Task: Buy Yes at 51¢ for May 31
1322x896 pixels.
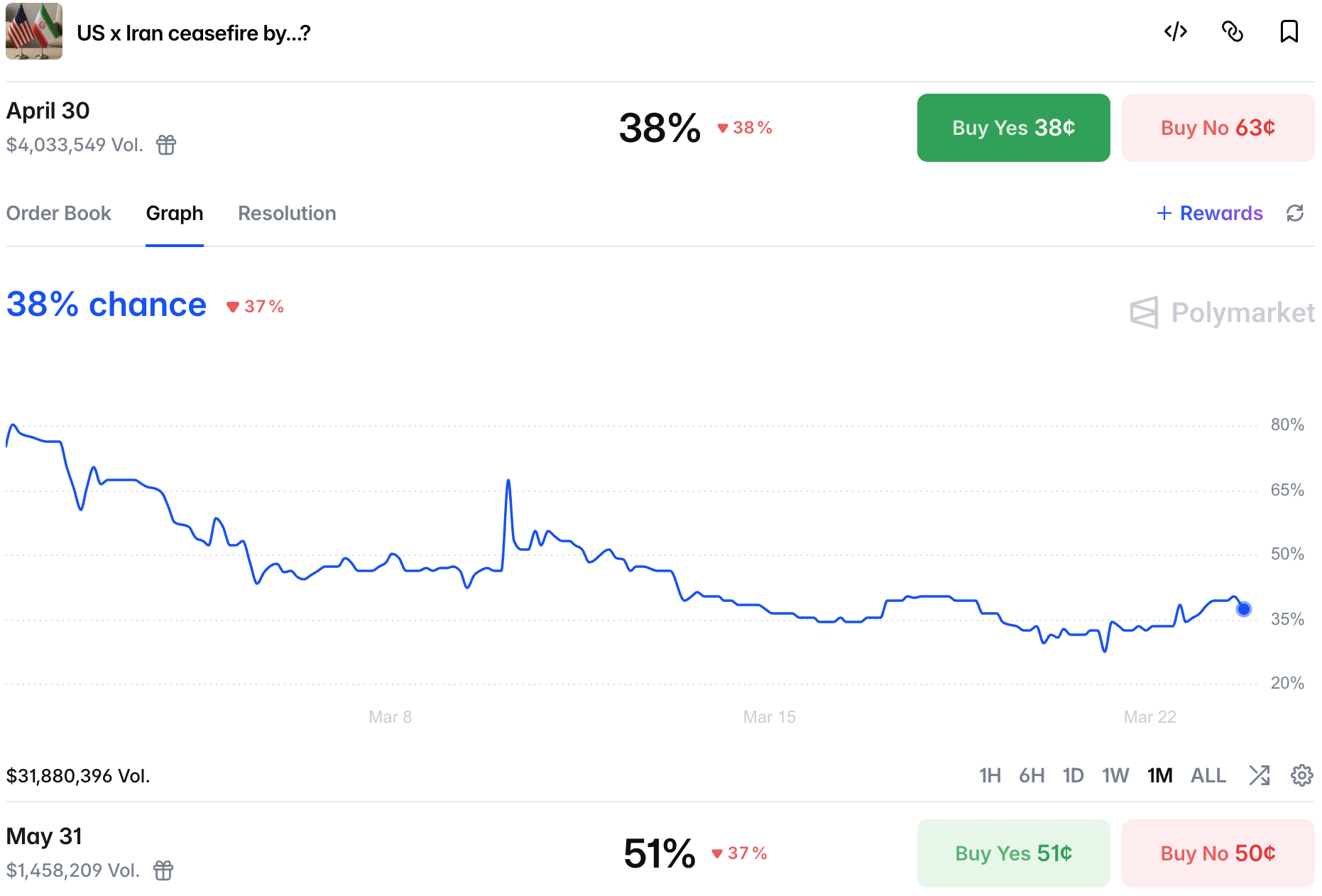Action: coord(1013,853)
